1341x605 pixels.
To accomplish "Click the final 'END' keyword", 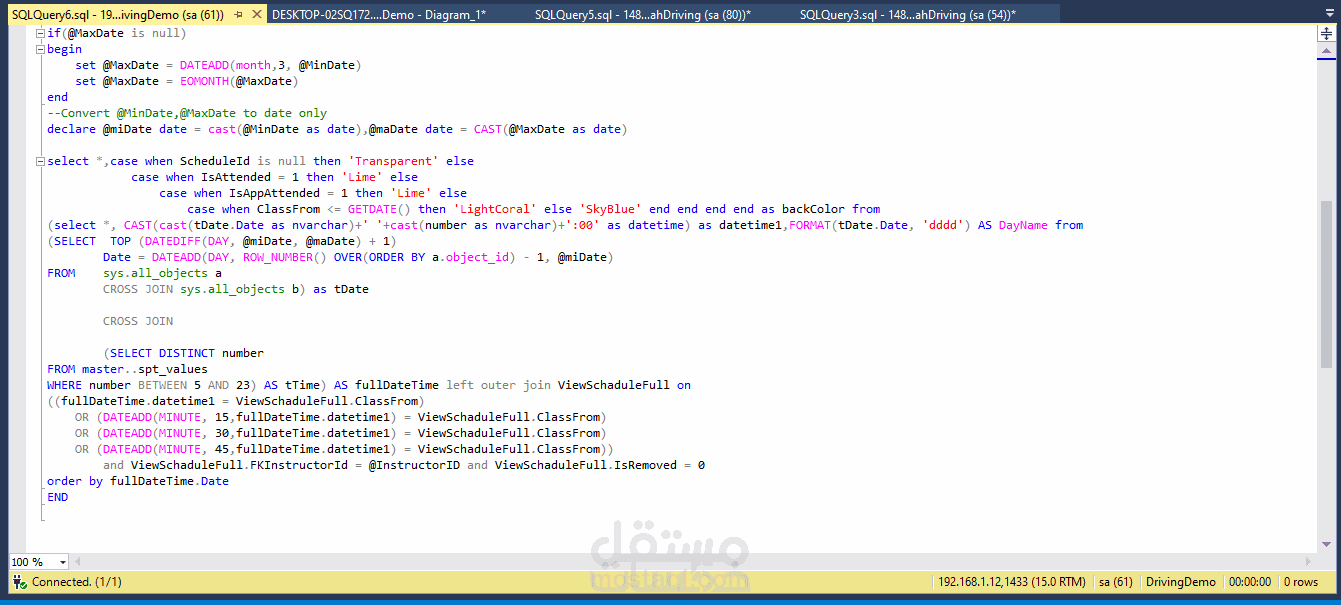I will click(57, 497).
